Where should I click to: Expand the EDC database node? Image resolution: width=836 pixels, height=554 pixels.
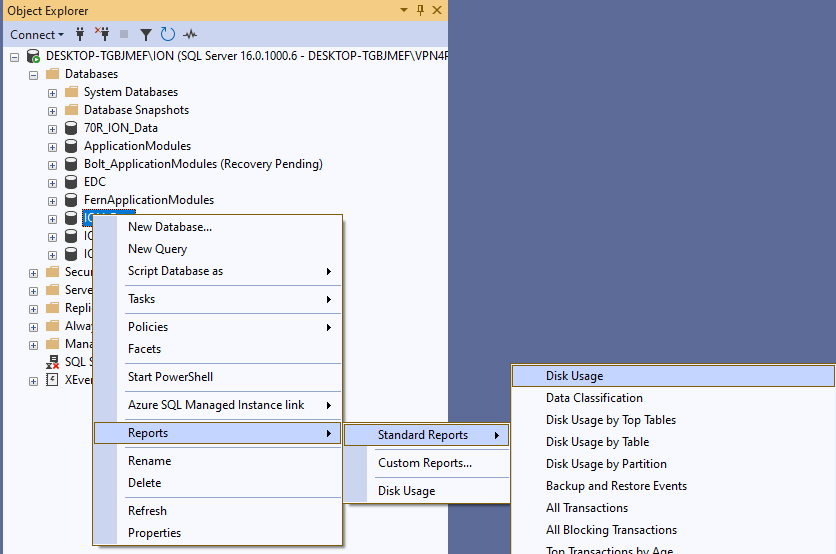pyautogui.click(x=52, y=183)
